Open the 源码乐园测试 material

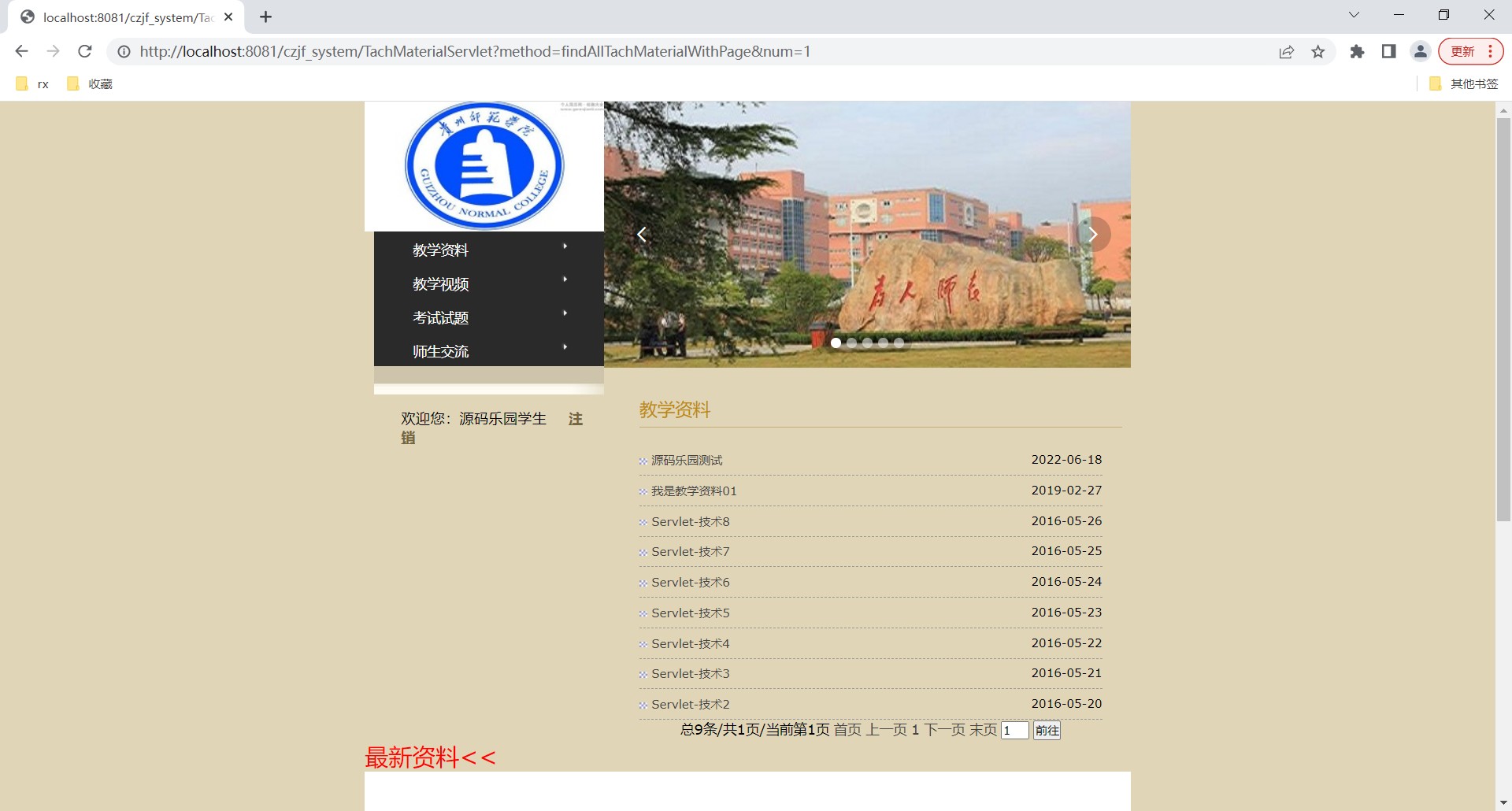[x=687, y=461]
